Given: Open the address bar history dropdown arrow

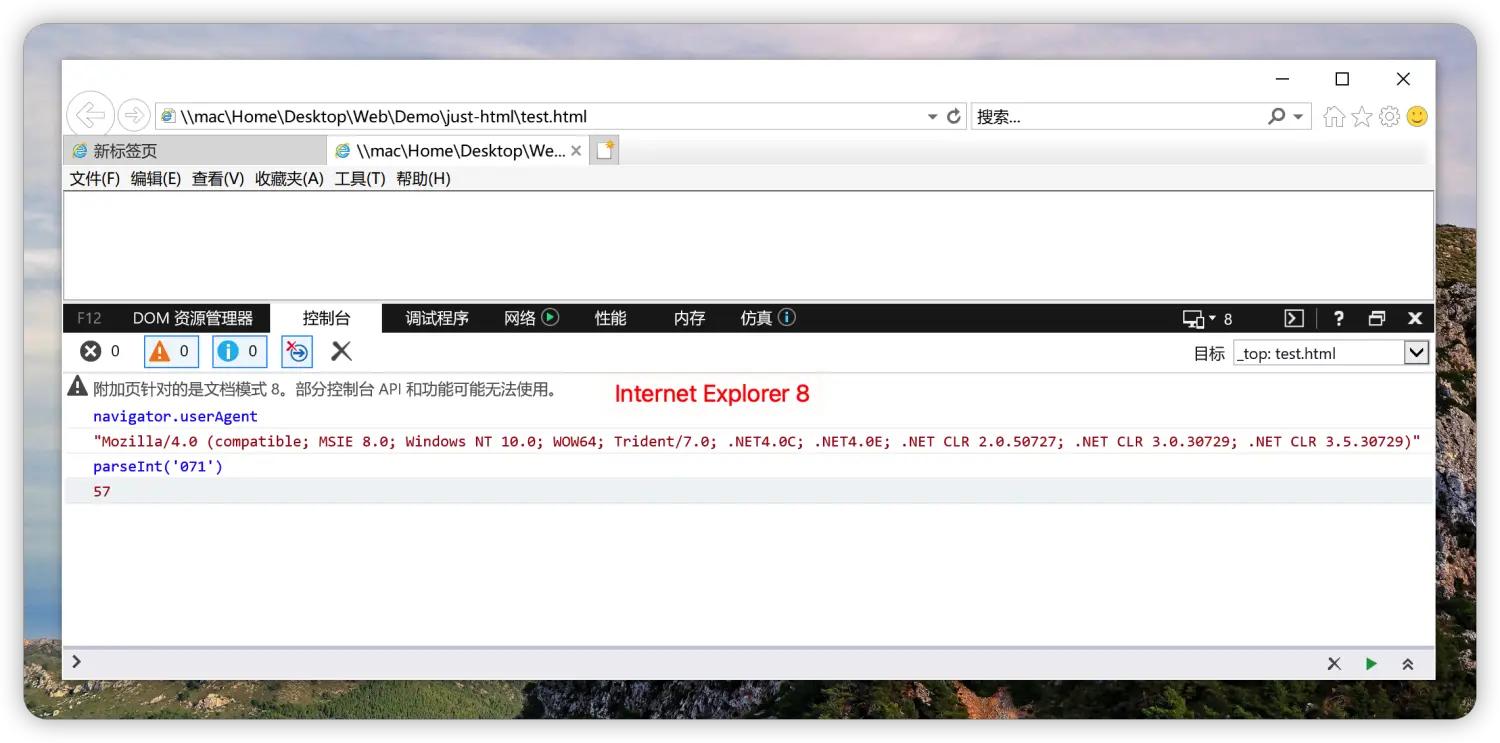Looking at the screenshot, I should [x=932, y=116].
